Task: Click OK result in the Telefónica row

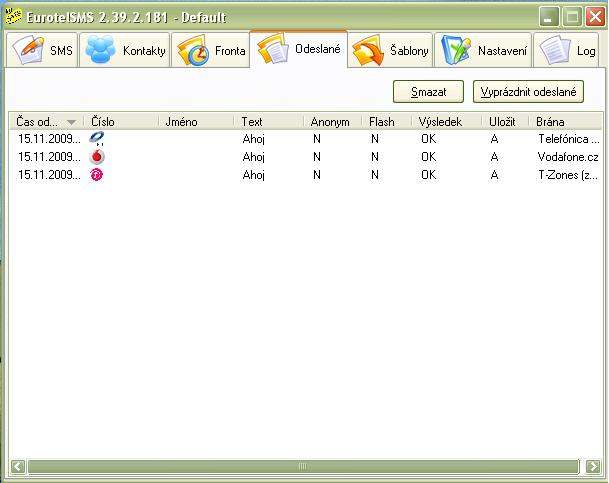Action: 429,139
